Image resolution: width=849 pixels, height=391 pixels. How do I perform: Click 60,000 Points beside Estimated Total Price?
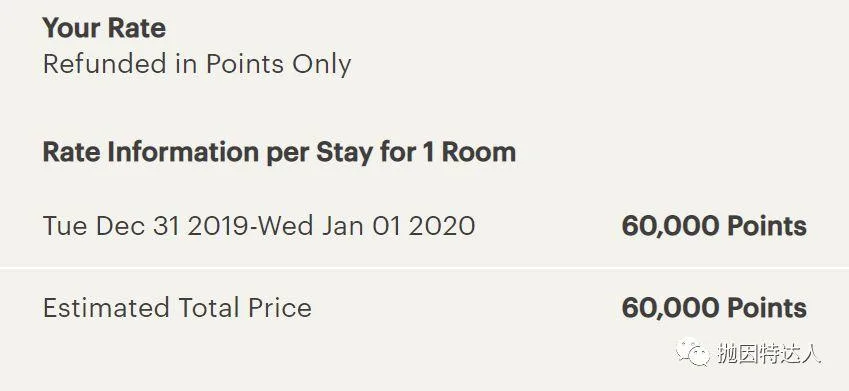714,308
